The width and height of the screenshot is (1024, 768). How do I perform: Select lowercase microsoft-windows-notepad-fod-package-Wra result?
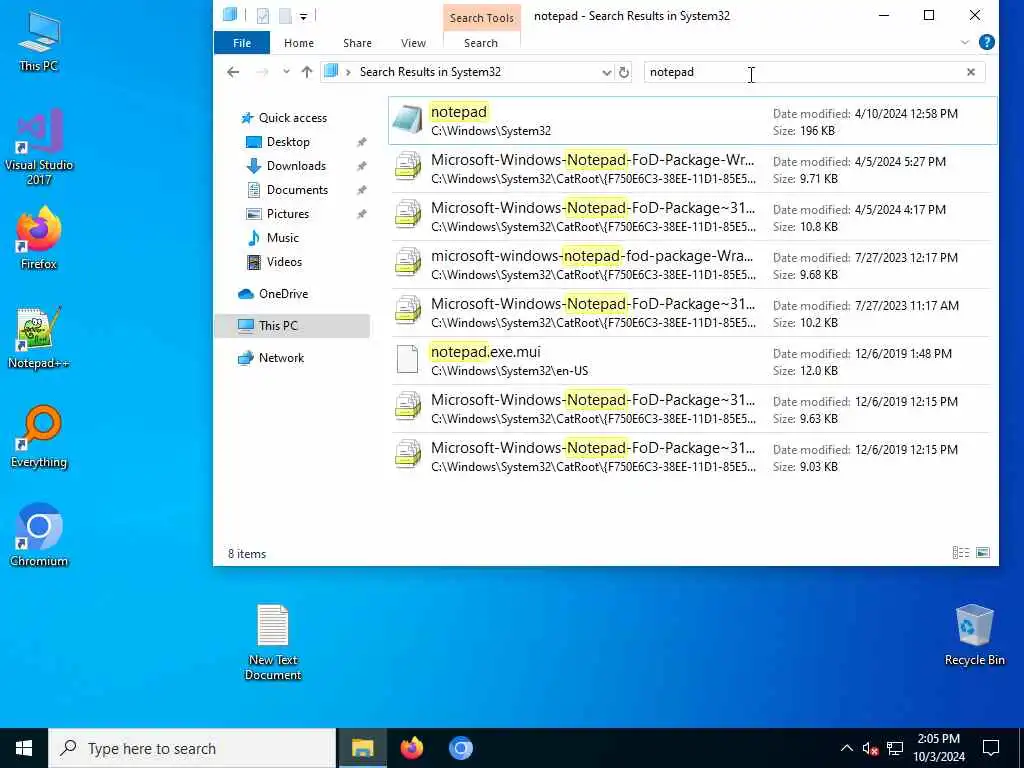692,265
